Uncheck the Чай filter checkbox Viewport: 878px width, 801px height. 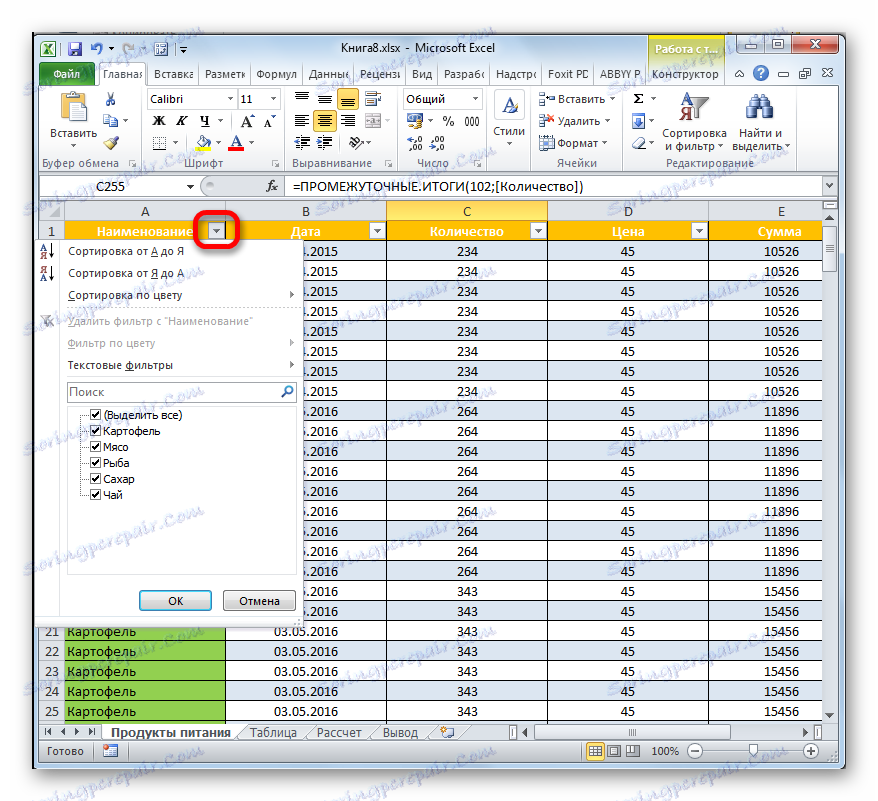(95, 494)
